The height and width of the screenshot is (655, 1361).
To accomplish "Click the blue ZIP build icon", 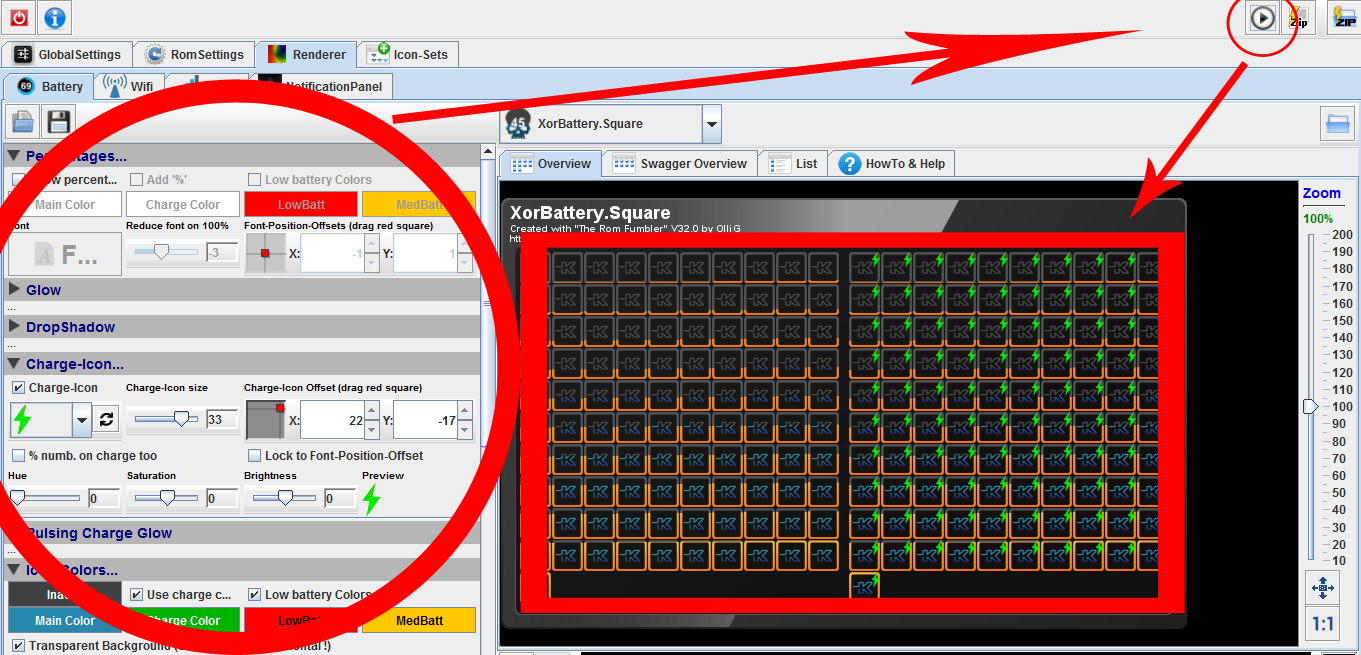I will (x=1344, y=18).
